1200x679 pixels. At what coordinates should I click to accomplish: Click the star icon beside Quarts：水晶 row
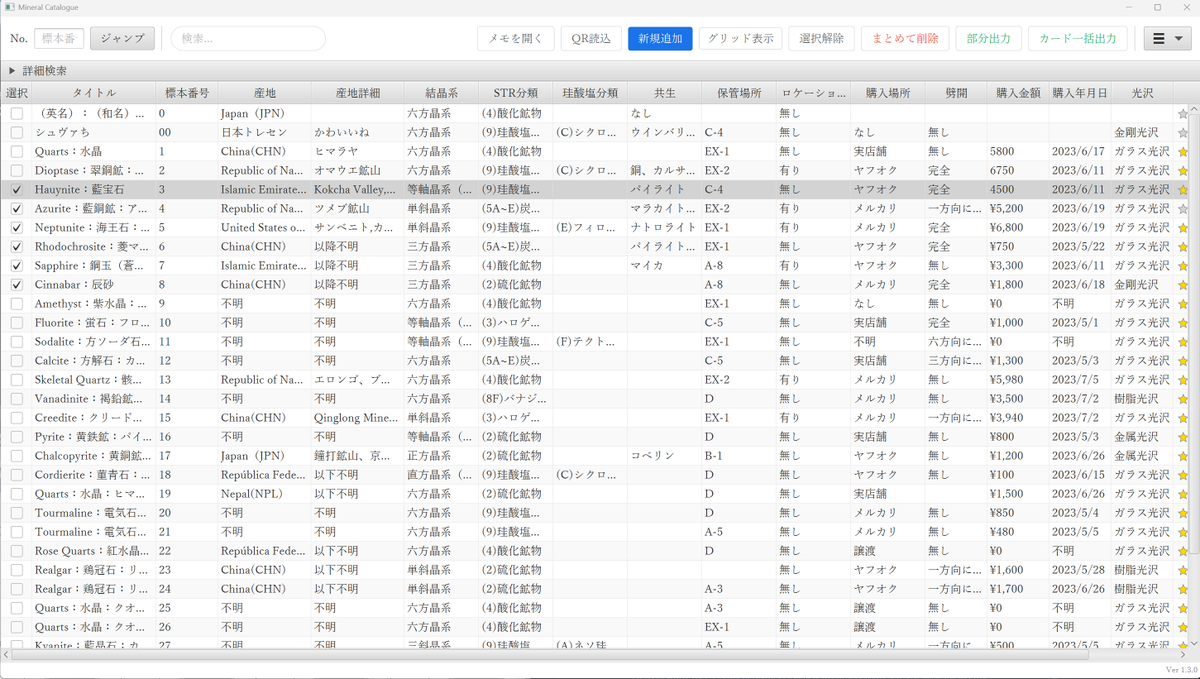[1183, 151]
